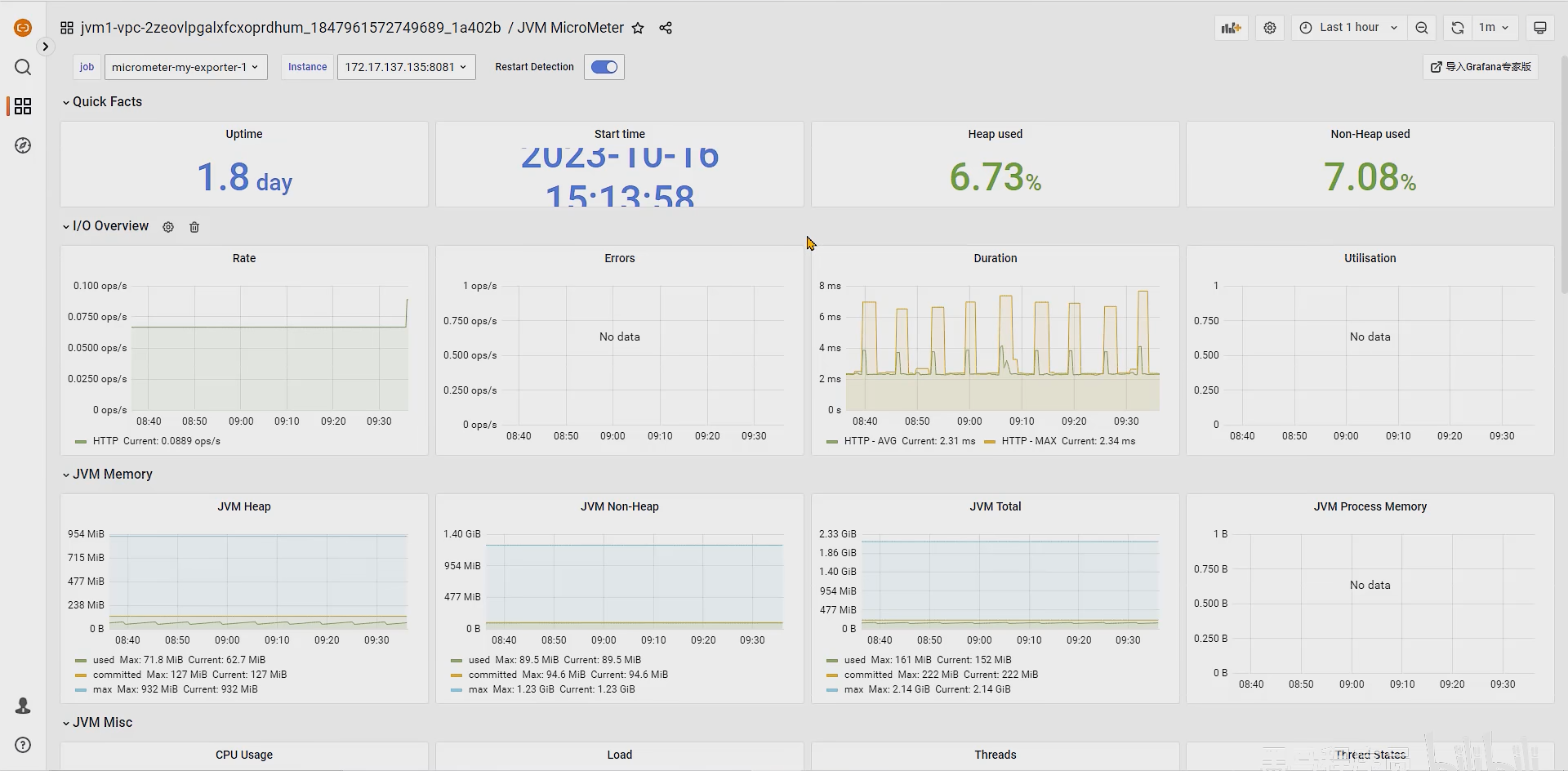Image resolution: width=1568 pixels, height=771 pixels.
Task: Click the 7.08% Non-Heap used value
Action: pos(1370,177)
